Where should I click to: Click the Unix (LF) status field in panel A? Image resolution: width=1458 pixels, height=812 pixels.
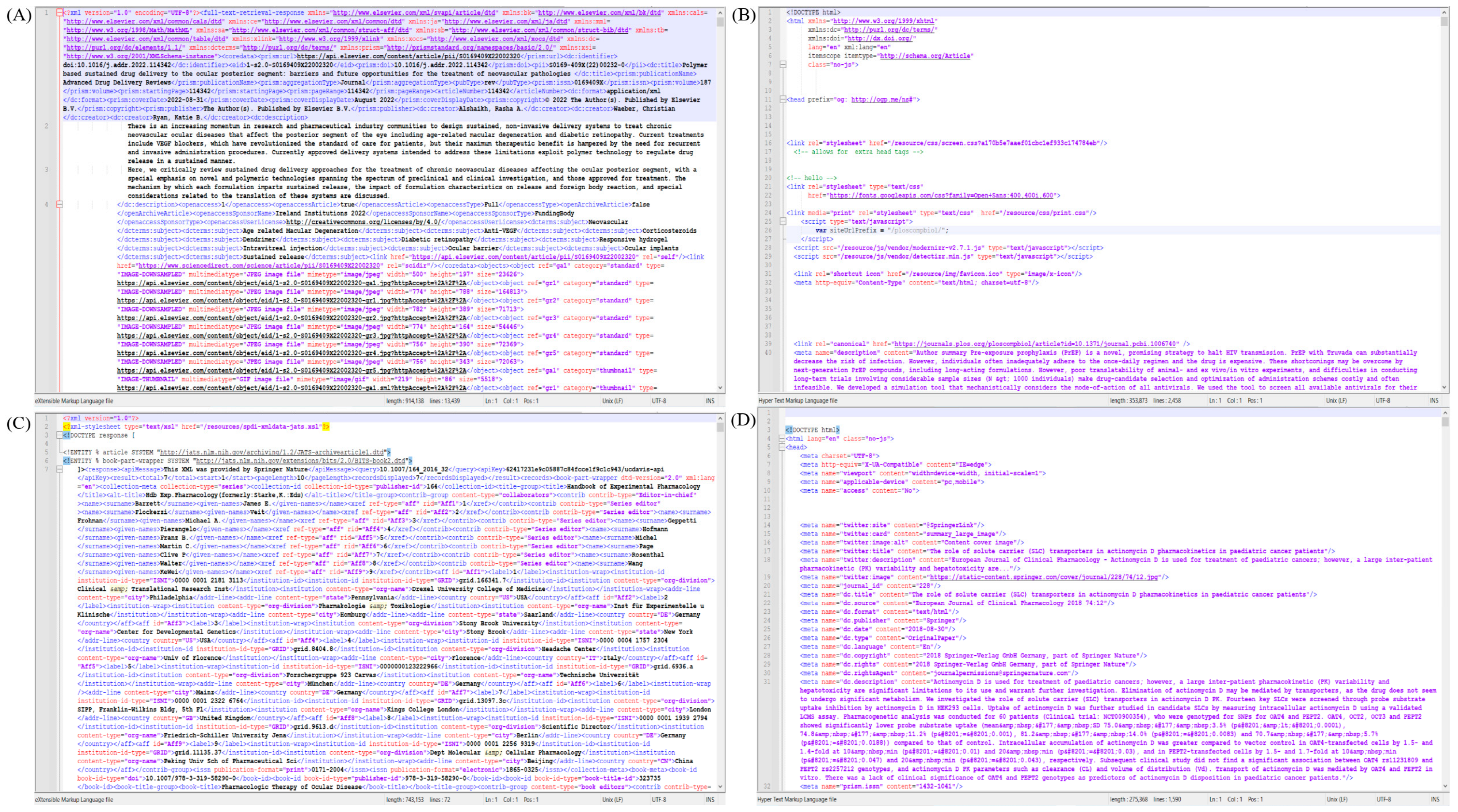pos(612,401)
